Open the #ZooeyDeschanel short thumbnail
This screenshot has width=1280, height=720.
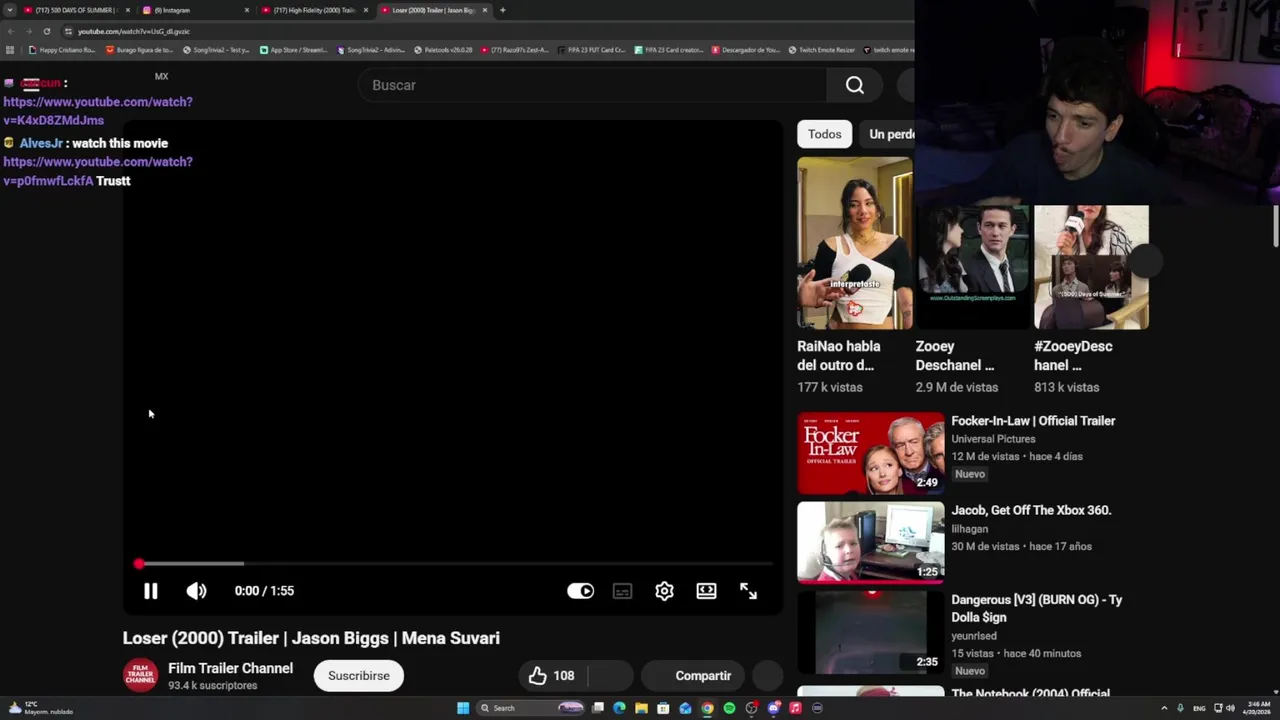click(x=1091, y=268)
